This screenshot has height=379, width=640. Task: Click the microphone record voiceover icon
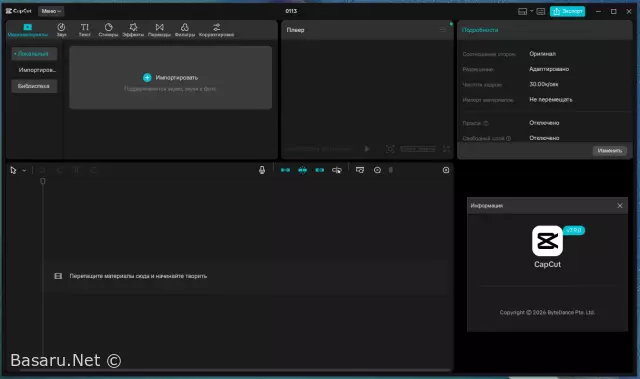[x=262, y=170]
